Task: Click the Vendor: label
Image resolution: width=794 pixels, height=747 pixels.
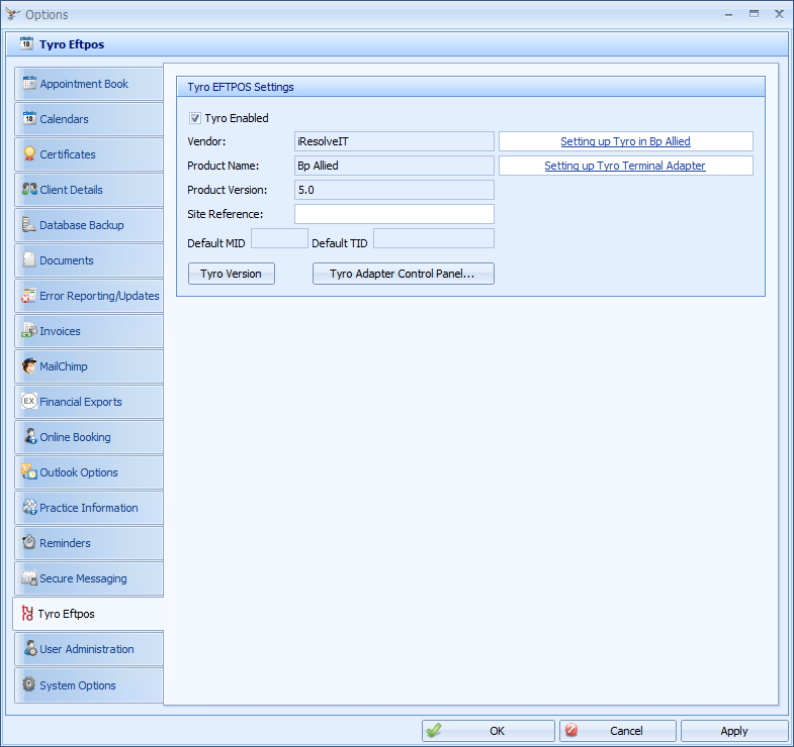Action: (x=207, y=141)
